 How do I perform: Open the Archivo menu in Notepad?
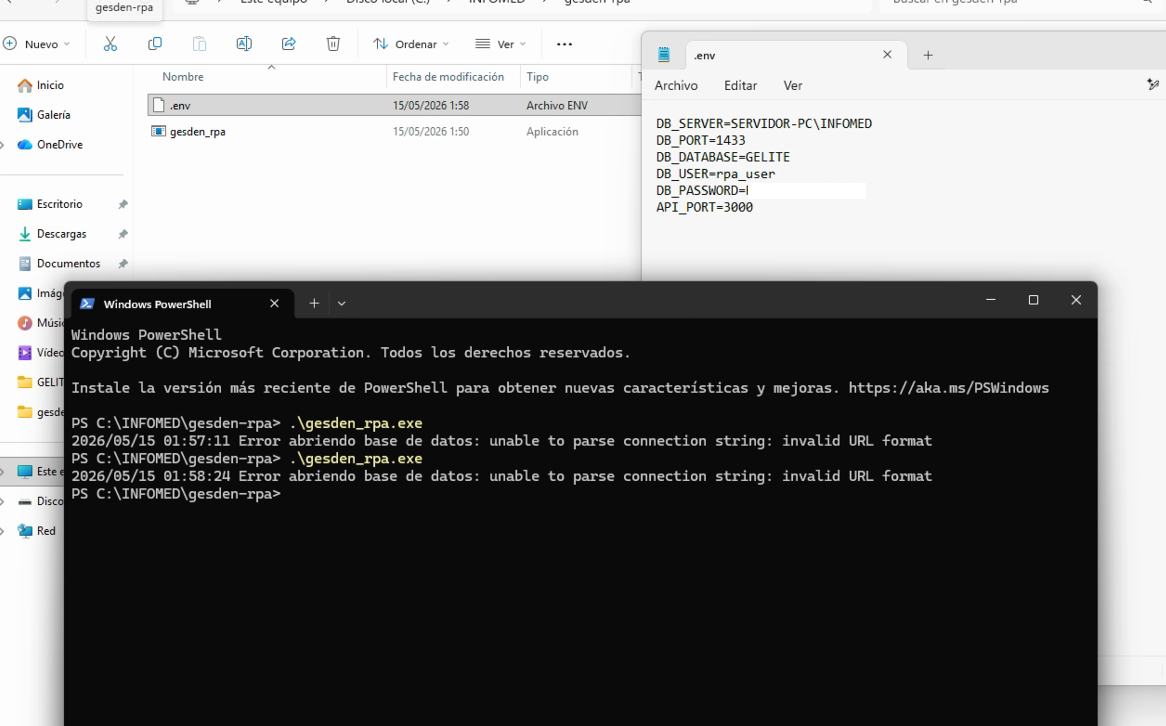coord(676,86)
